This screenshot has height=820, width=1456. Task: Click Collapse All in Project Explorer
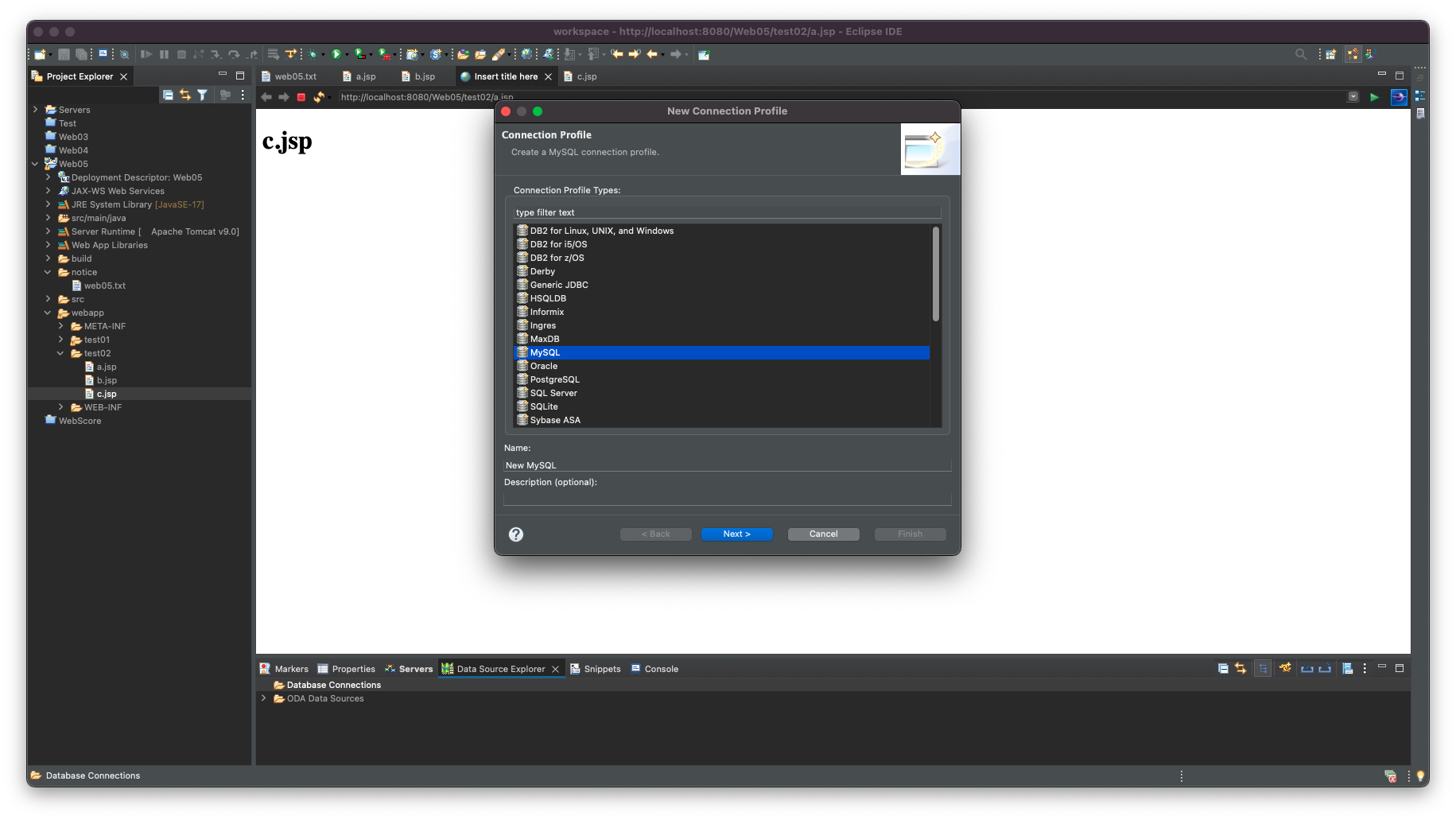168,95
